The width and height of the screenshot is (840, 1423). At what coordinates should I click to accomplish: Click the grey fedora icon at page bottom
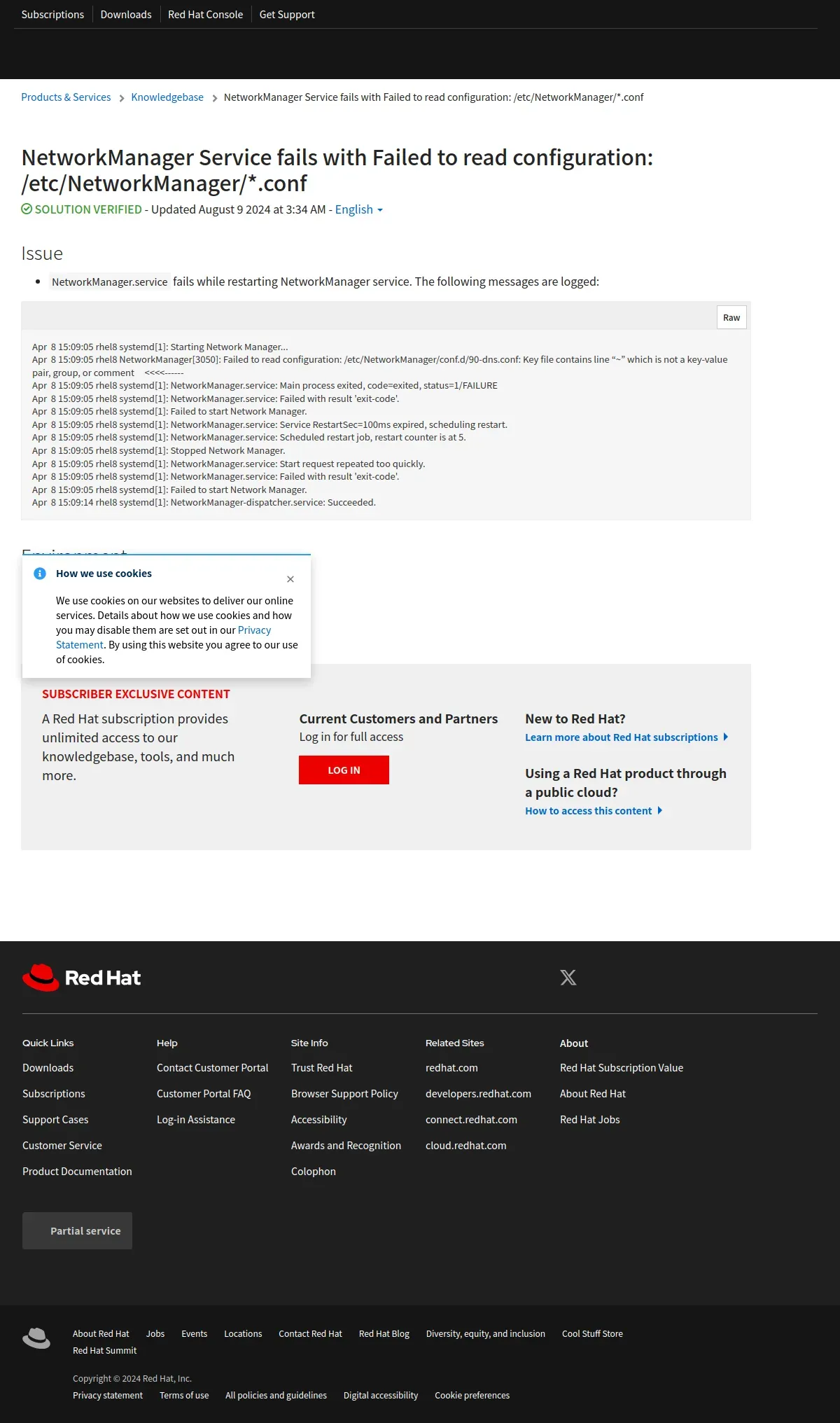click(36, 1338)
